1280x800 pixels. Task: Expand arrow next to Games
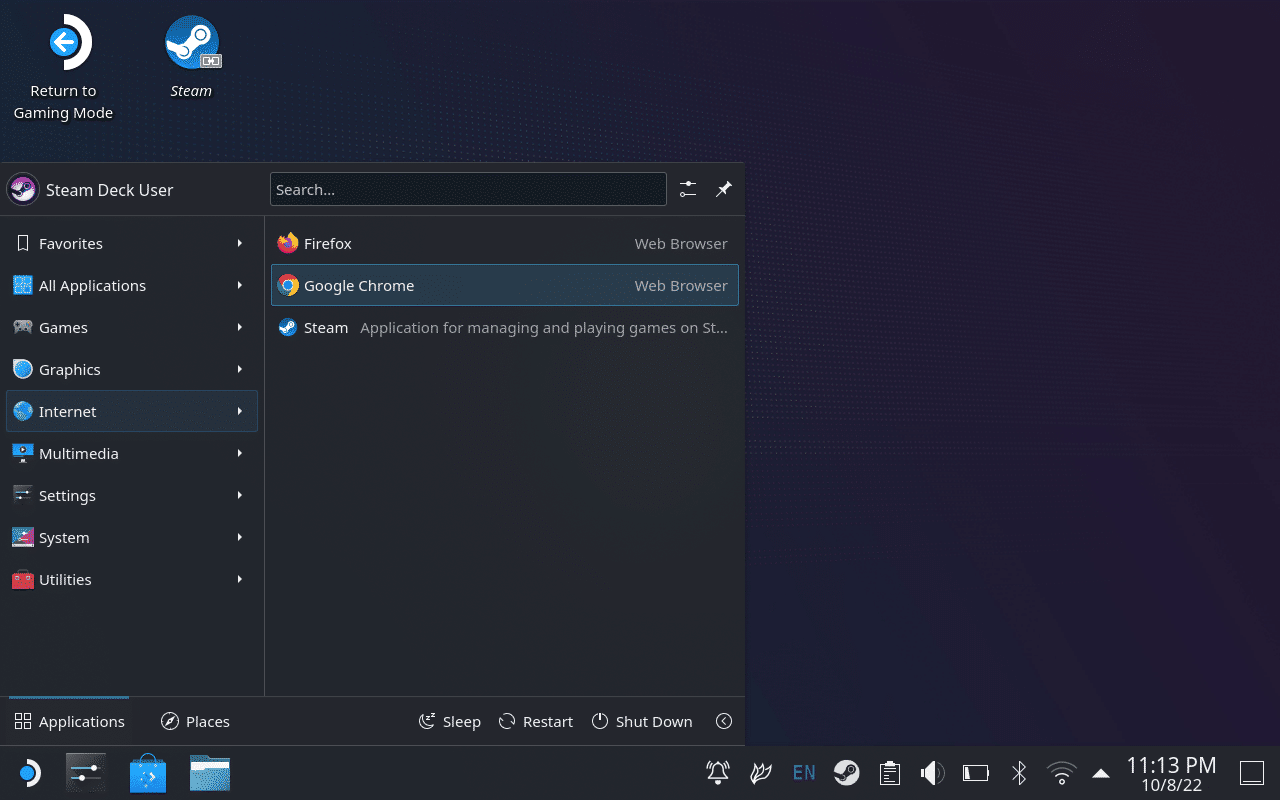click(x=240, y=327)
